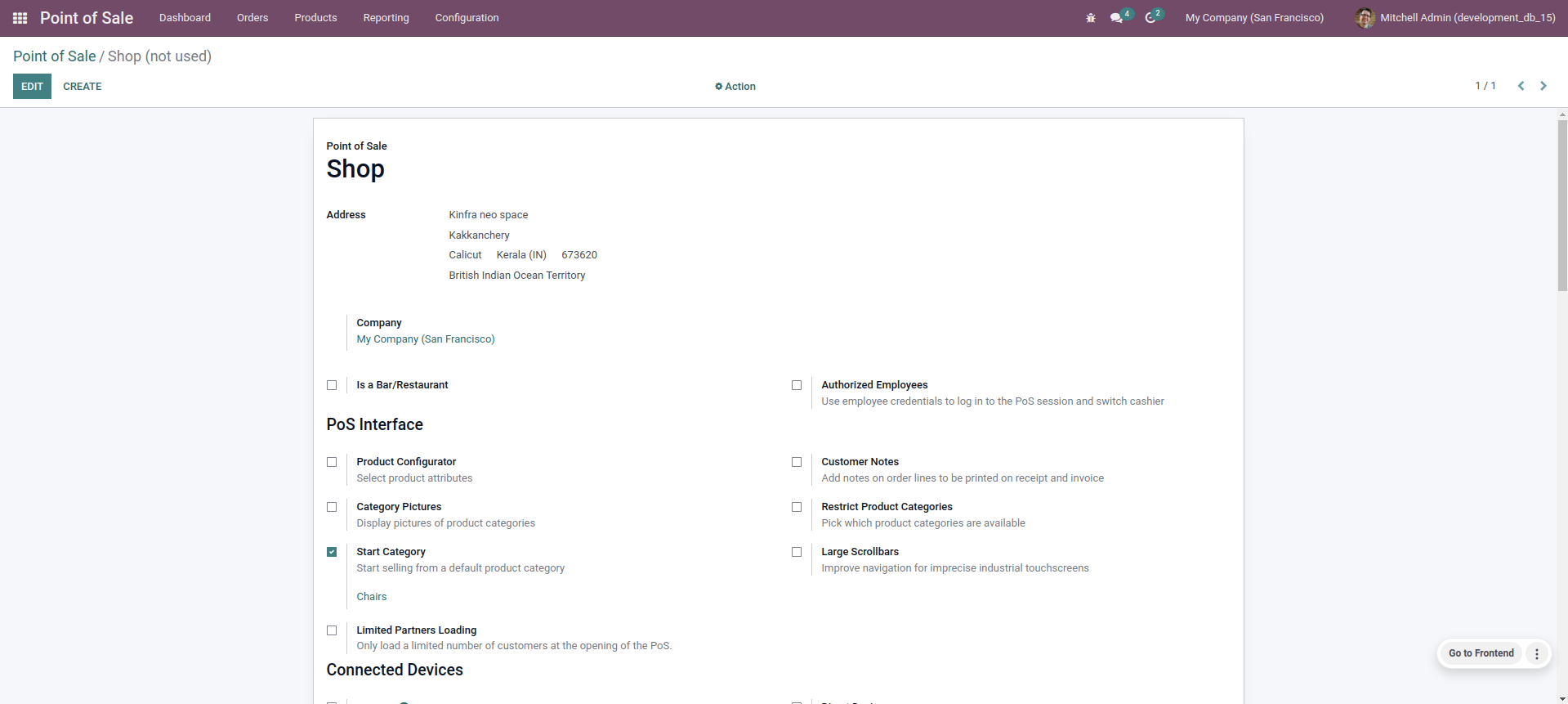The width and height of the screenshot is (1568, 704).
Task: Enable Limited Partners Loading checkbox
Action: [x=332, y=630]
